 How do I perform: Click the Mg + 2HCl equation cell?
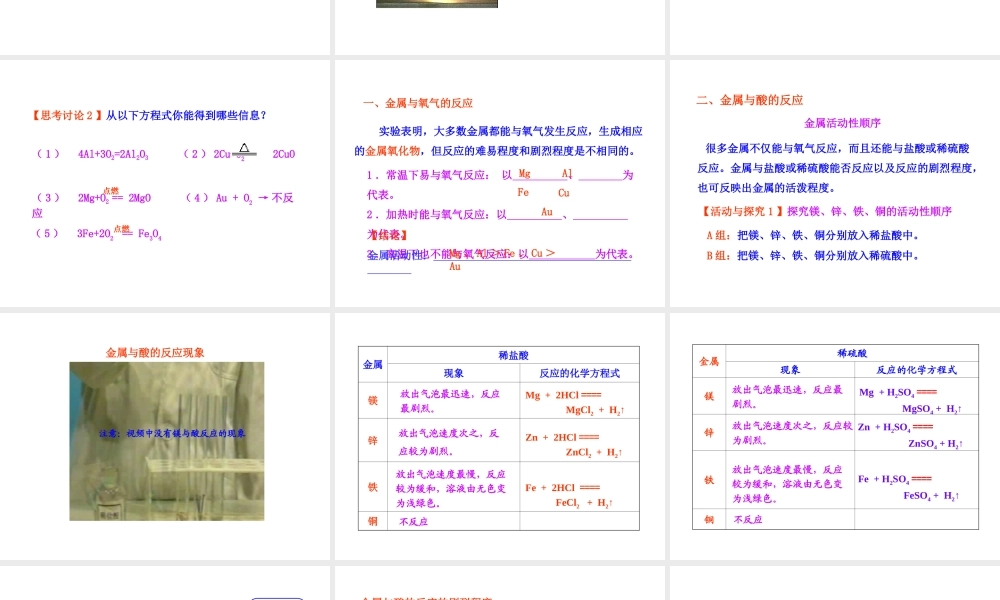click(579, 401)
